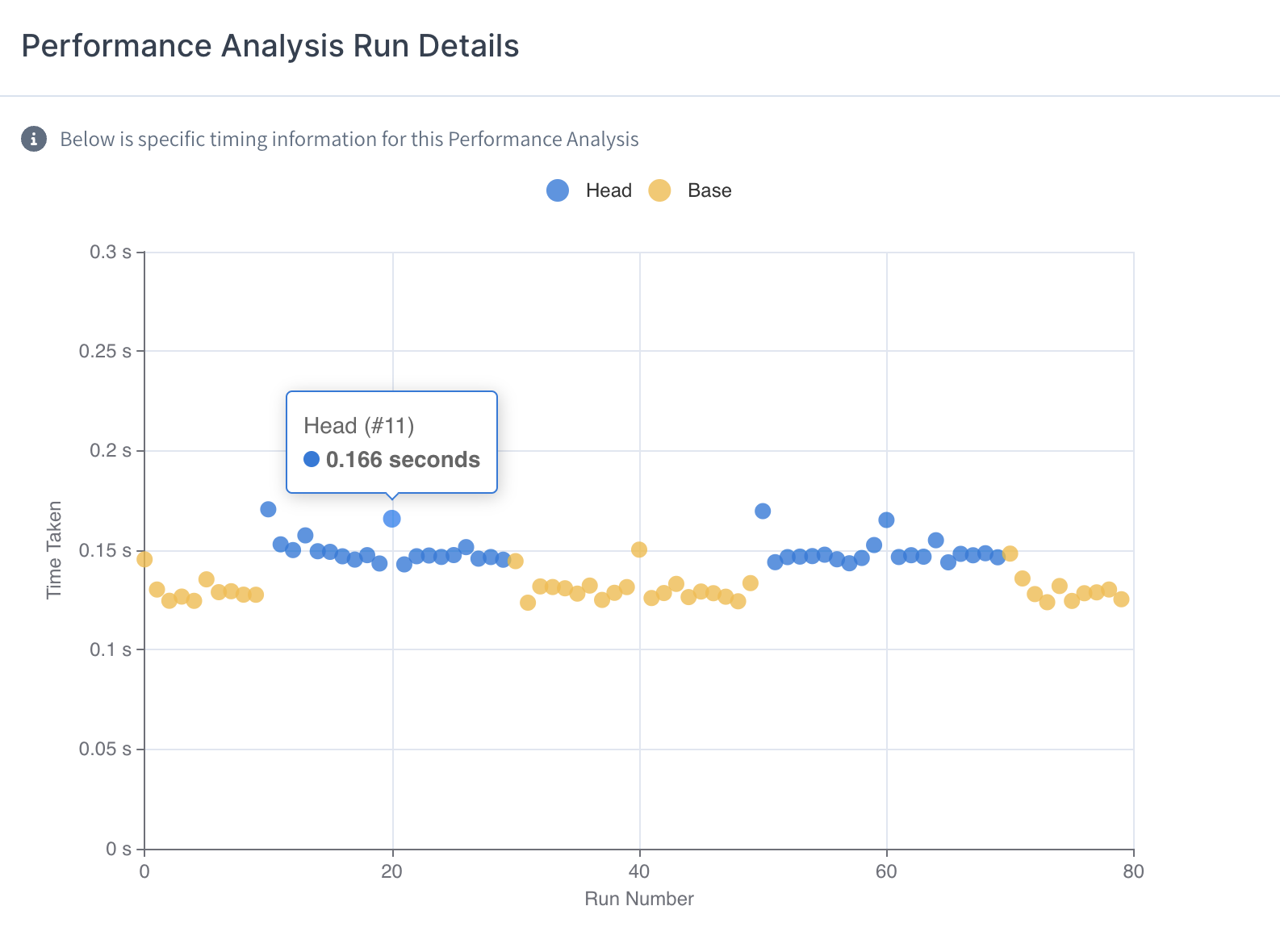Click the info icon beside the timing description
The image size is (1280, 952).
pos(33,139)
